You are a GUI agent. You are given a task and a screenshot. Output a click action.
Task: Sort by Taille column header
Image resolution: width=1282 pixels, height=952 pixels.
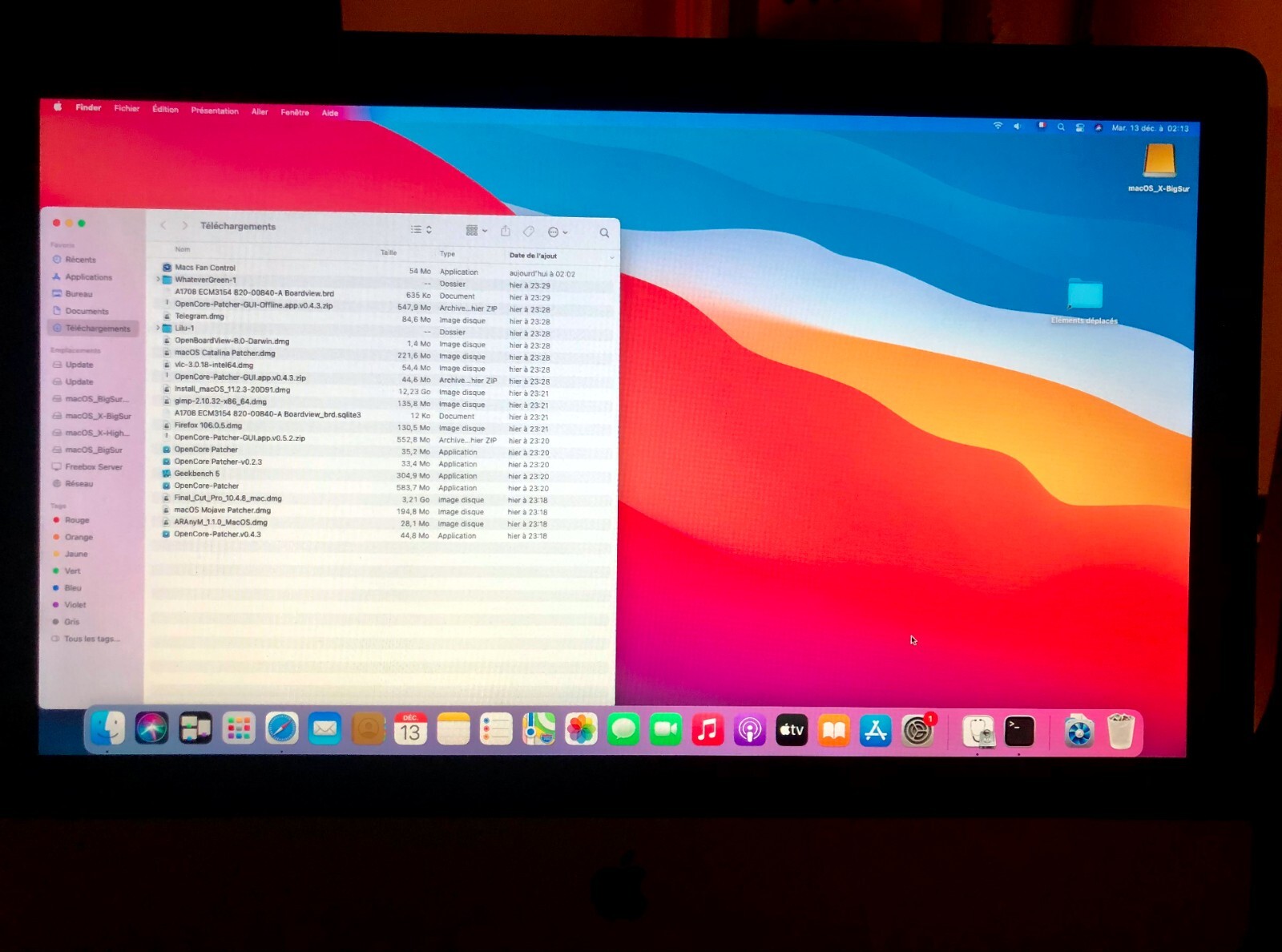(x=389, y=252)
